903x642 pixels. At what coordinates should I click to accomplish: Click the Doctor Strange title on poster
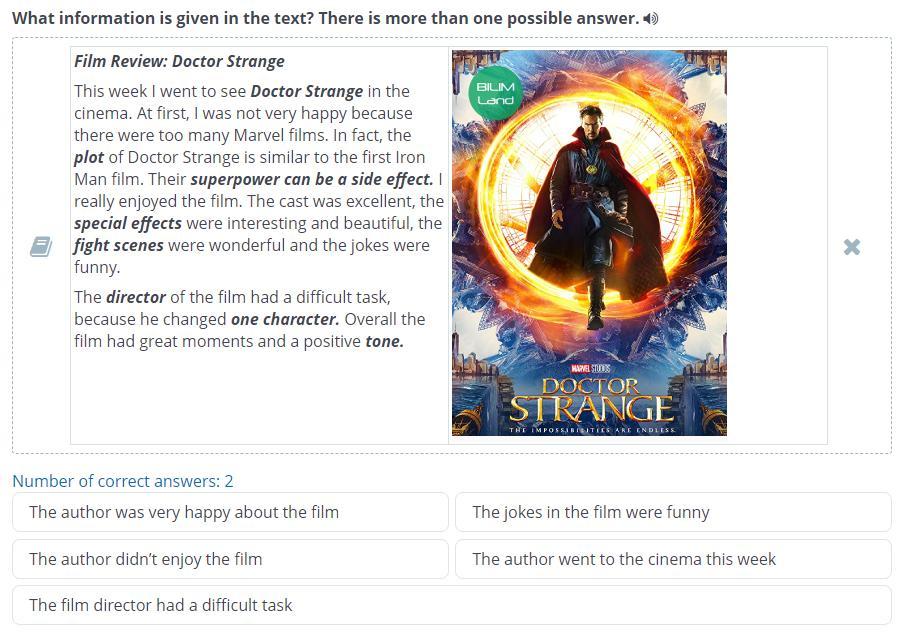tap(591, 400)
